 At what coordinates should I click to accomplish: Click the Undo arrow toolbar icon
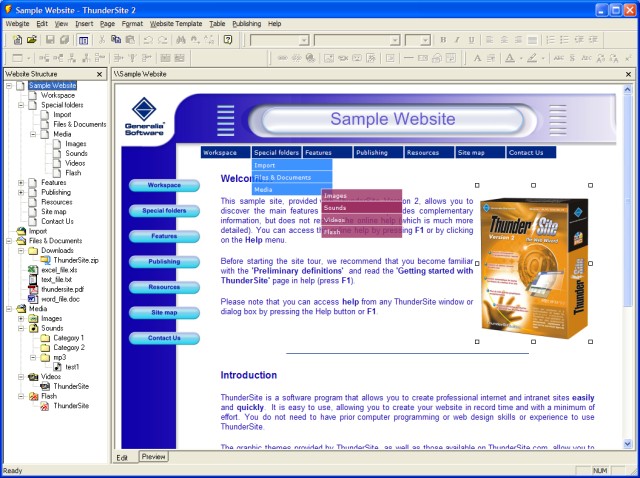tap(148, 40)
